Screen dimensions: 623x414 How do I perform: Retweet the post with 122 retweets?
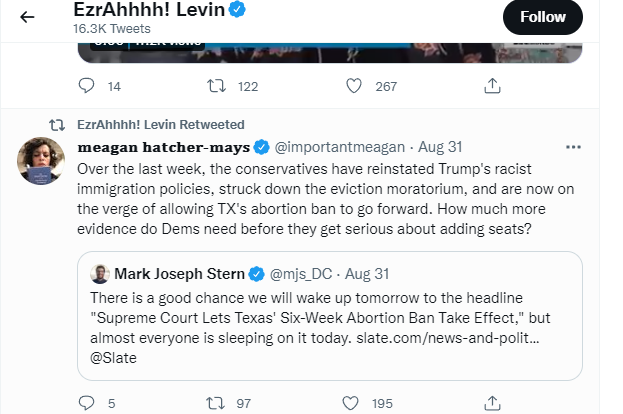point(217,86)
